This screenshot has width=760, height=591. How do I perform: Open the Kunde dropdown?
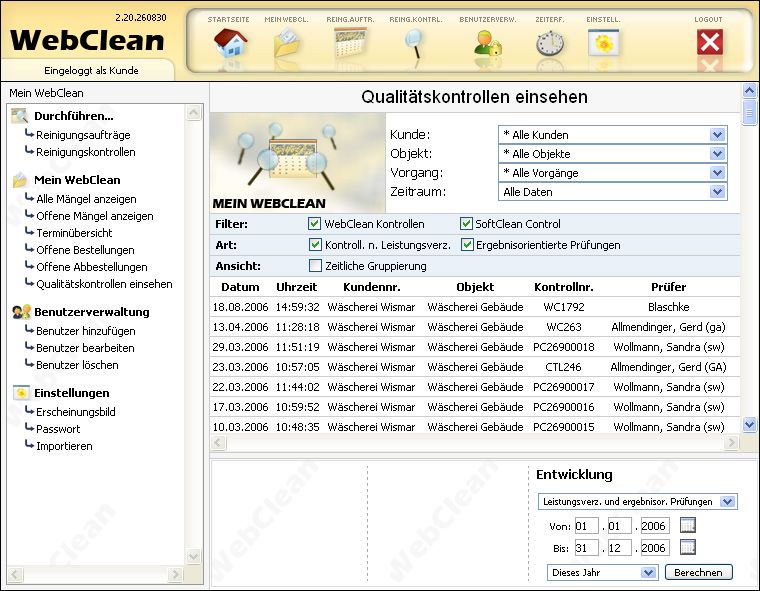click(x=613, y=134)
